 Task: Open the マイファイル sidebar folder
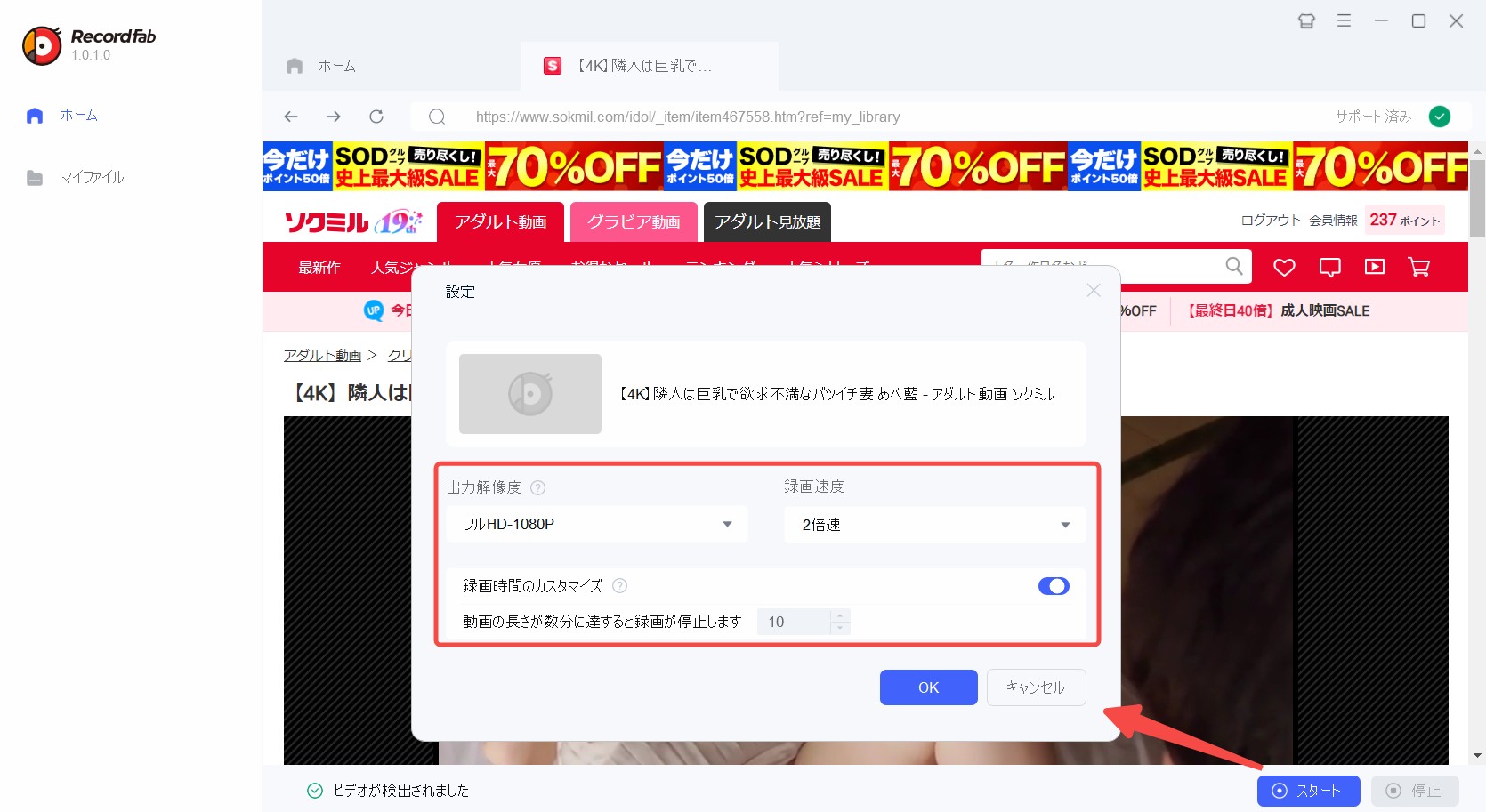[x=76, y=178]
